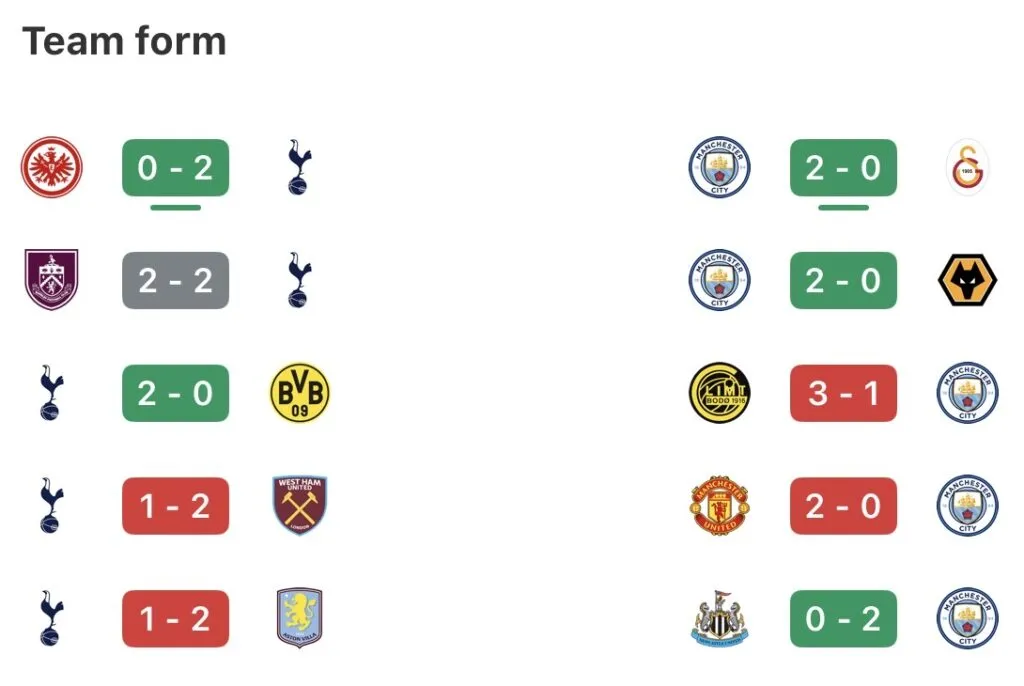1024x686 pixels.
Task: Select the Aston Villa badge
Action: point(299,619)
